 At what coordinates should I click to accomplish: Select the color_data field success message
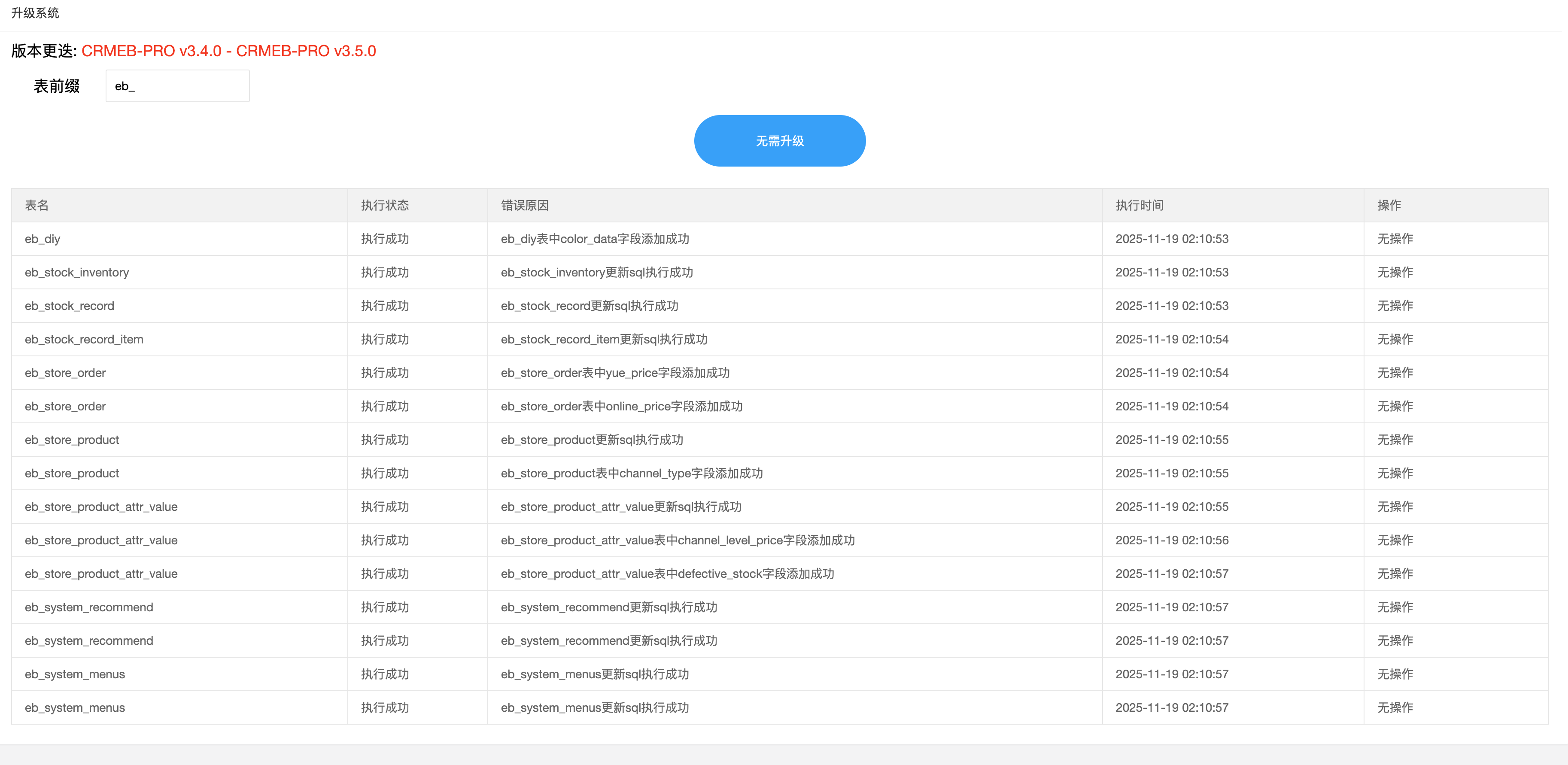pyautogui.click(x=595, y=239)
